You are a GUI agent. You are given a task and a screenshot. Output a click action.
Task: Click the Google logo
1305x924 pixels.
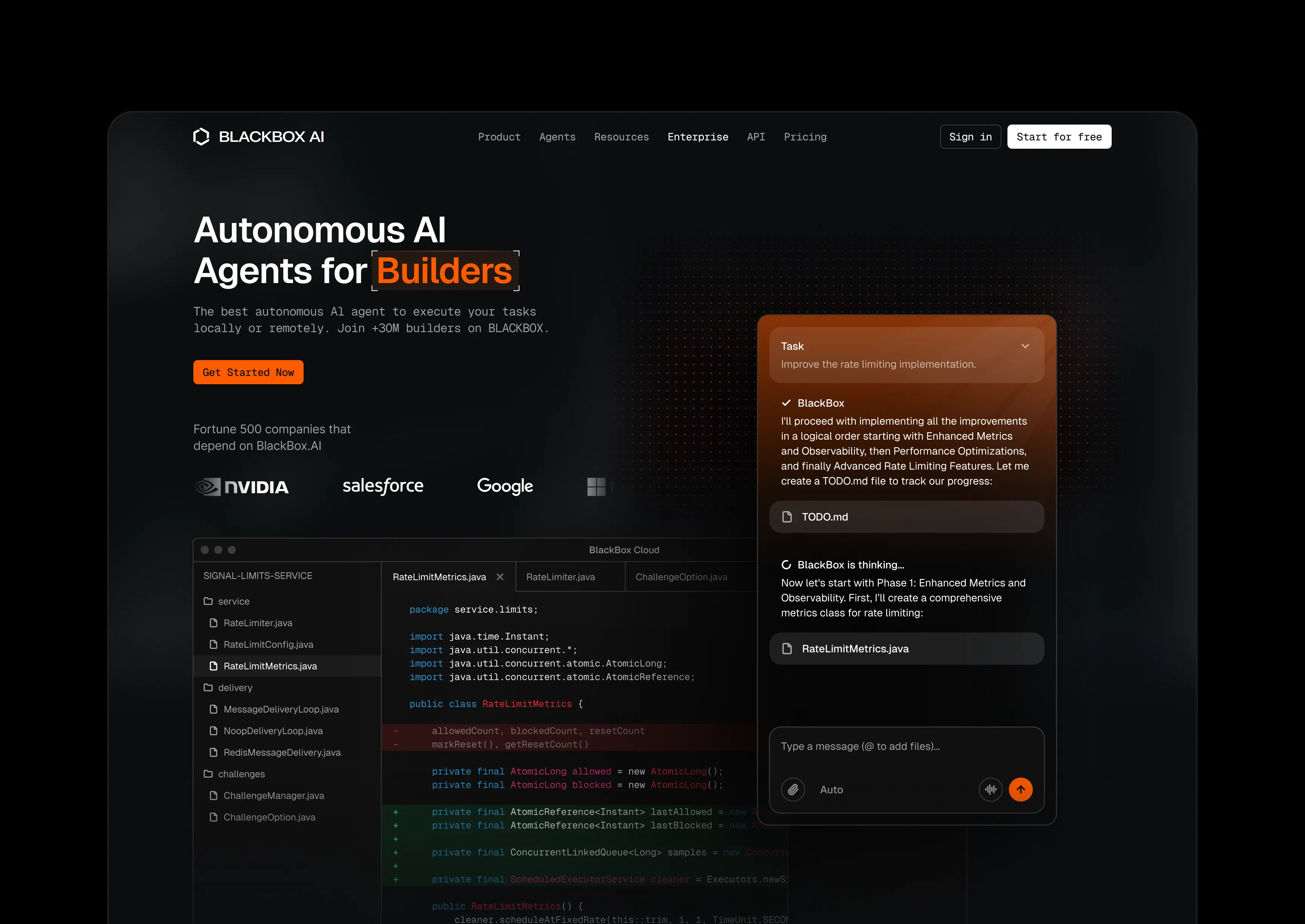point(505,486)
